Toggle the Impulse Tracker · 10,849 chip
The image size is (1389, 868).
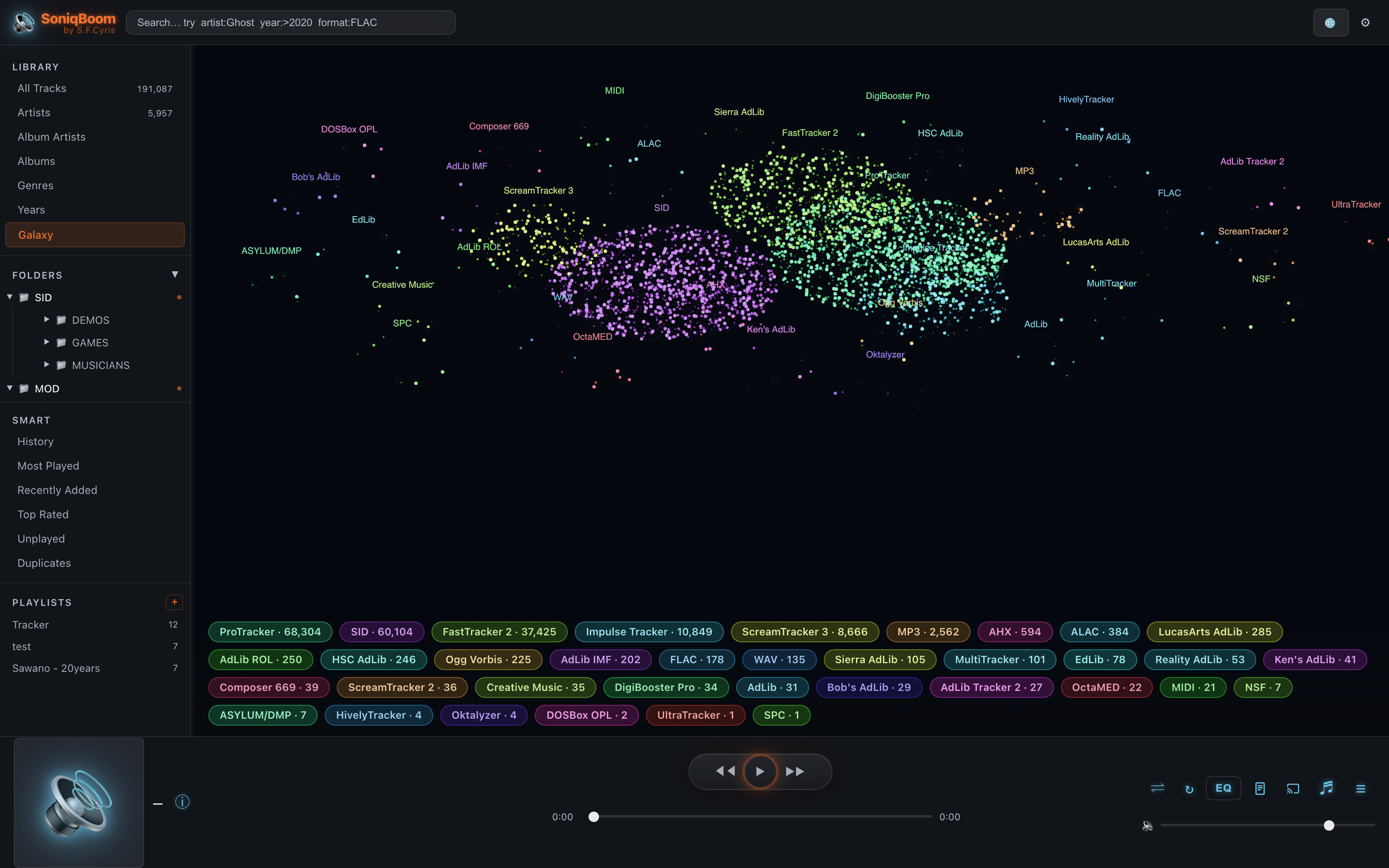(648, 631)
